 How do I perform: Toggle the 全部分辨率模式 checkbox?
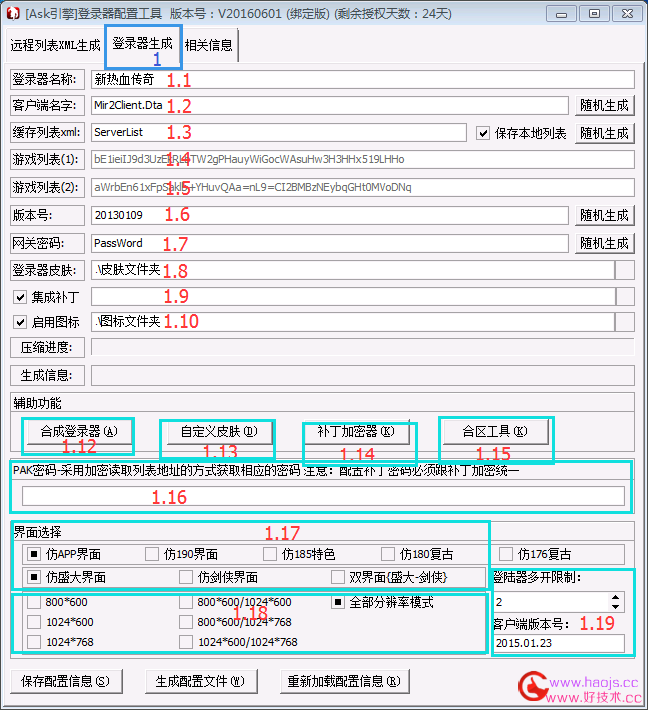338,602
